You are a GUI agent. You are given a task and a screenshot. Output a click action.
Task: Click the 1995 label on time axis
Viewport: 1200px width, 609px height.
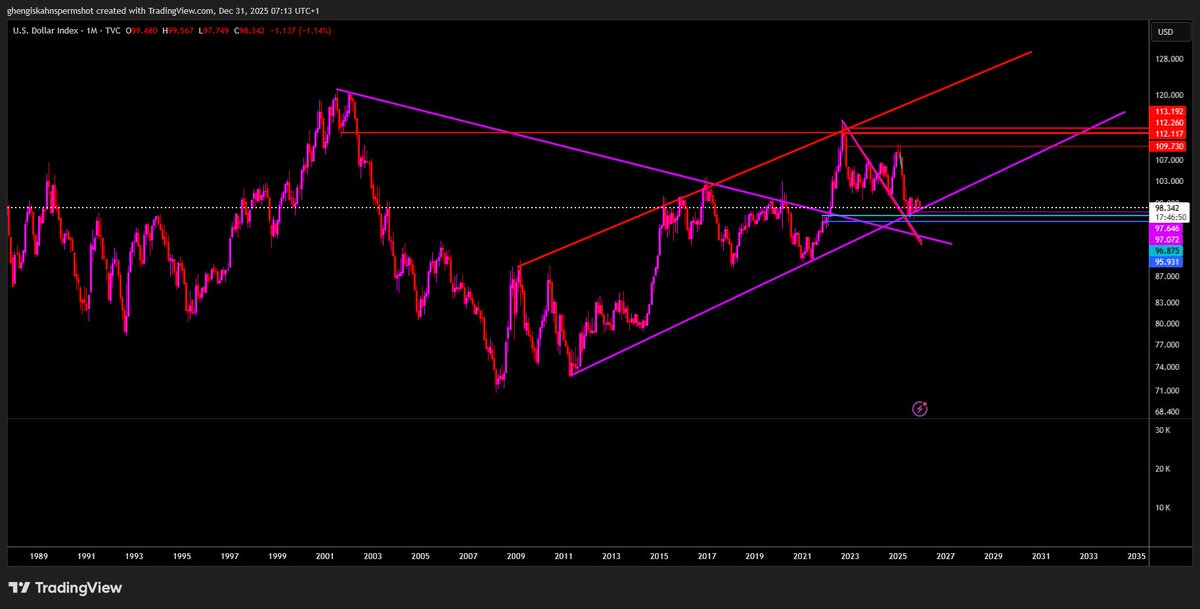click(x=181, y=555)
